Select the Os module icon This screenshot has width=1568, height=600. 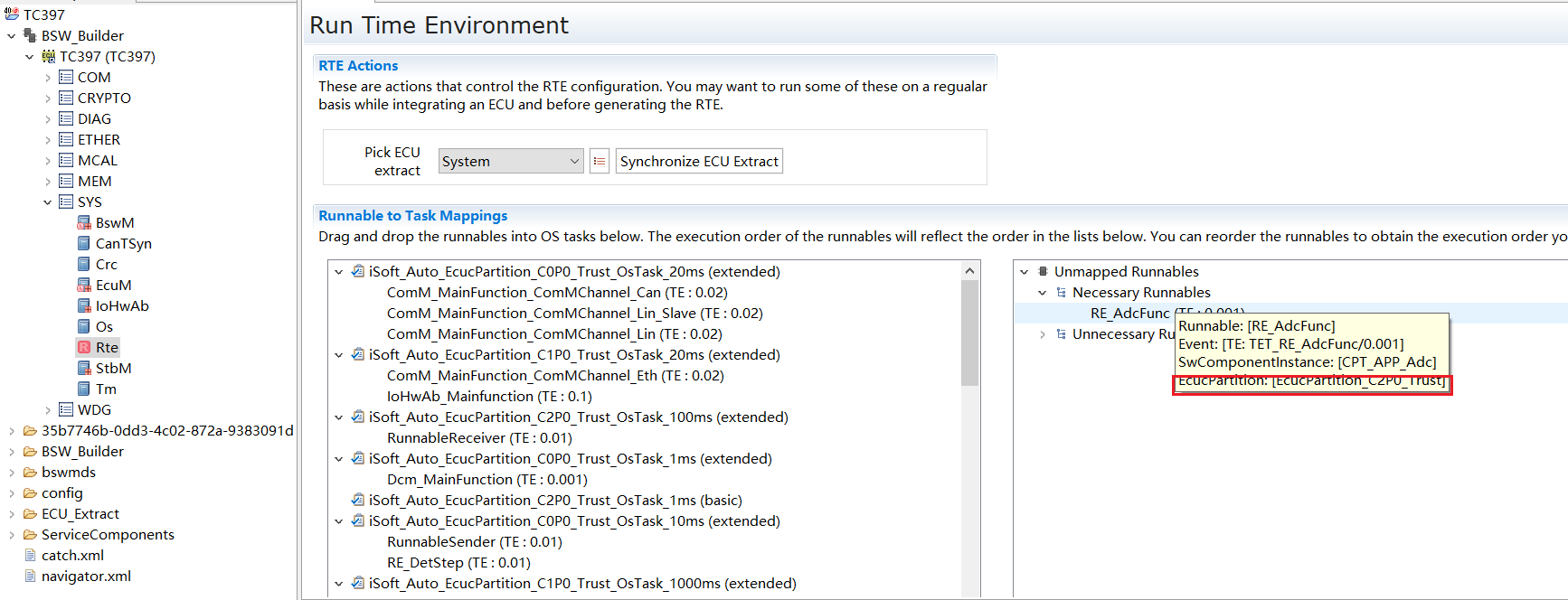[x=84, y=327]
